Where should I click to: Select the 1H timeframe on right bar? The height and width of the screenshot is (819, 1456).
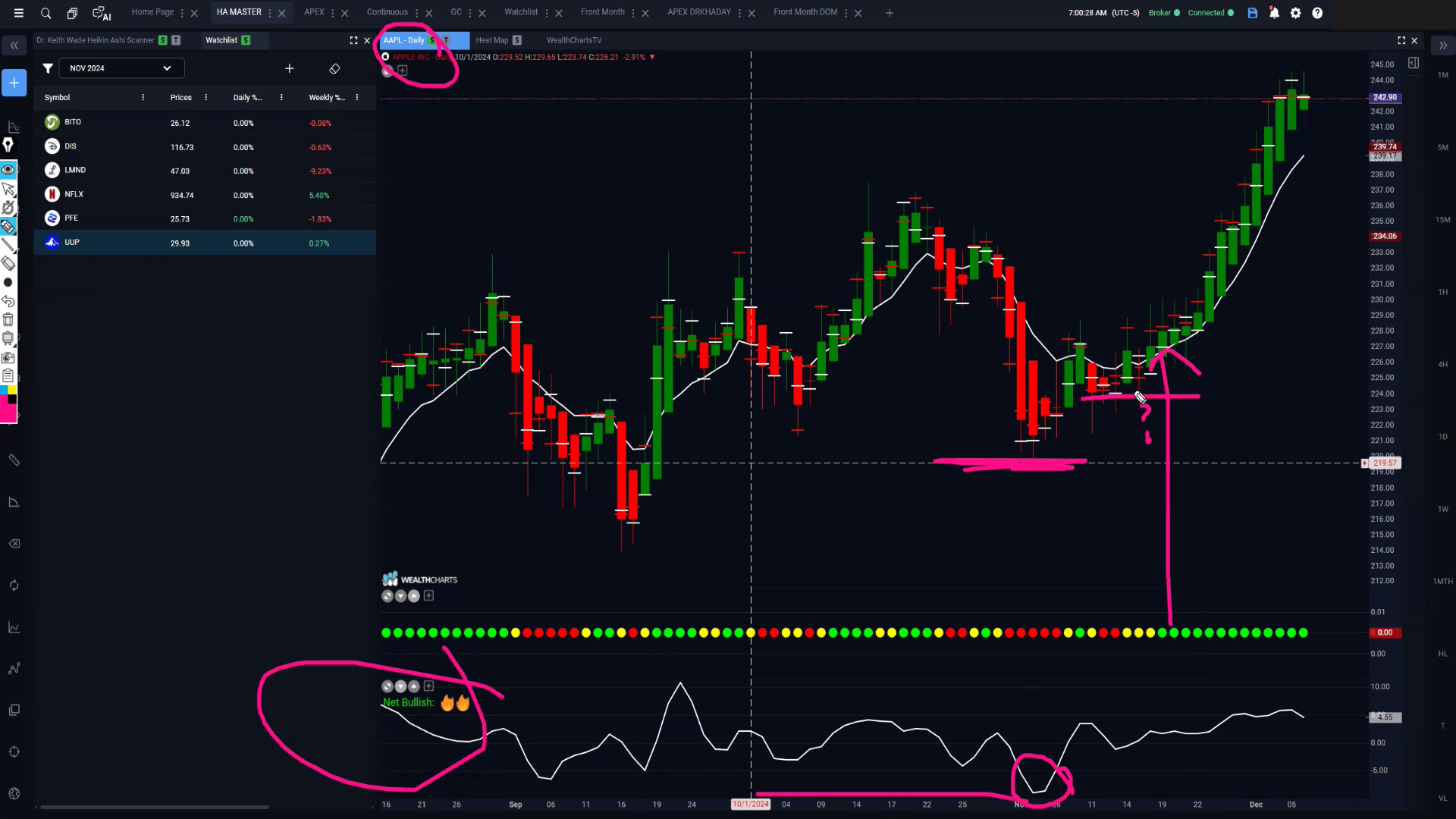1443,292
